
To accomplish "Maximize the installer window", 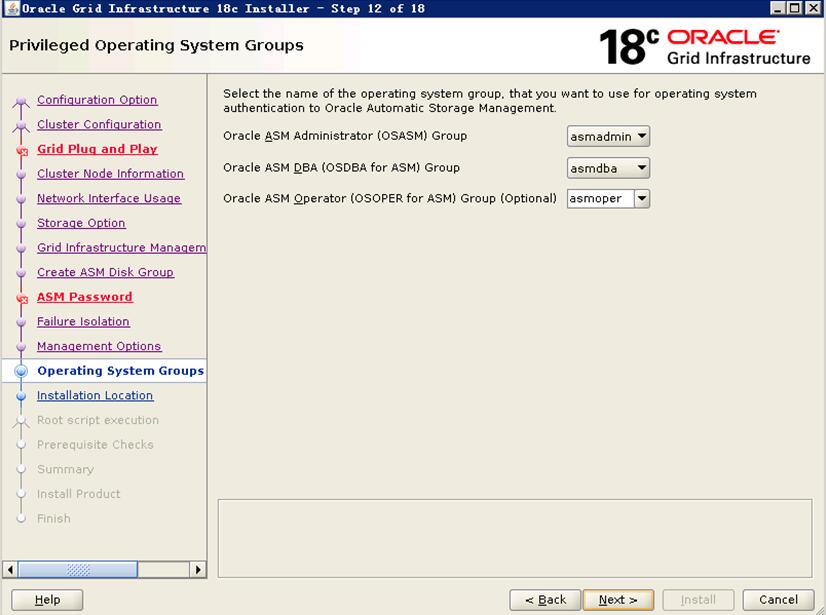I will [795, 8].
